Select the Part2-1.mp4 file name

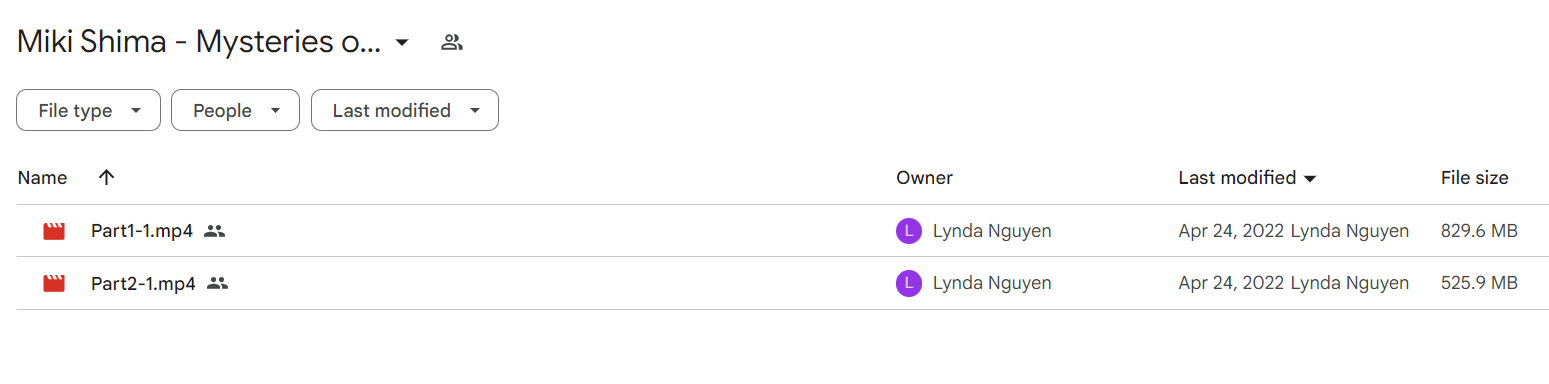click(143, 283)
